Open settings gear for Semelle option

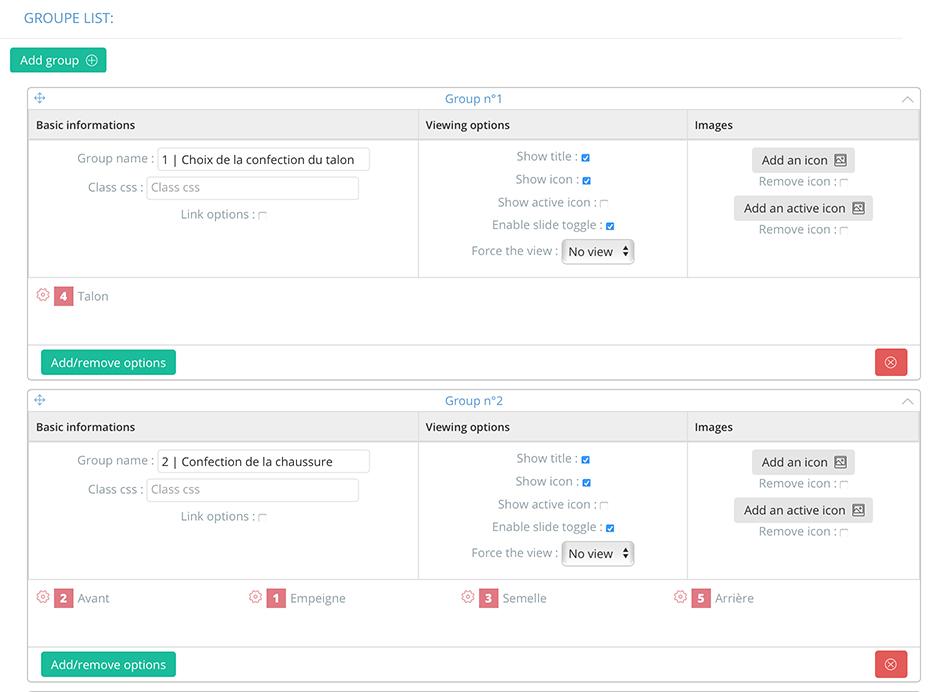pos(468,597)
